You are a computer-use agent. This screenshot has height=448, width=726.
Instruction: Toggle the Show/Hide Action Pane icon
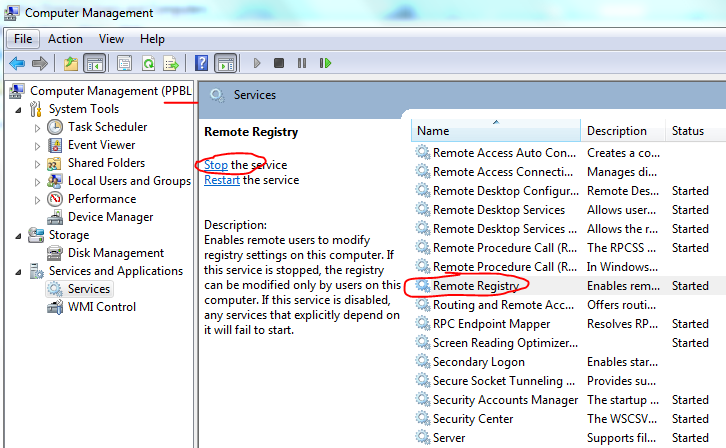pos(226,63)
